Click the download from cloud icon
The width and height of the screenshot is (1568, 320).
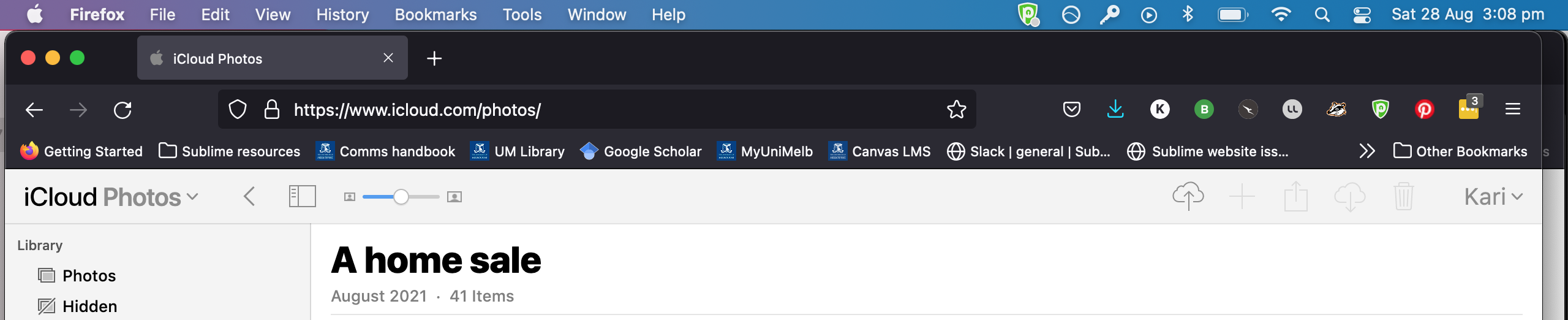point(1349,197)
